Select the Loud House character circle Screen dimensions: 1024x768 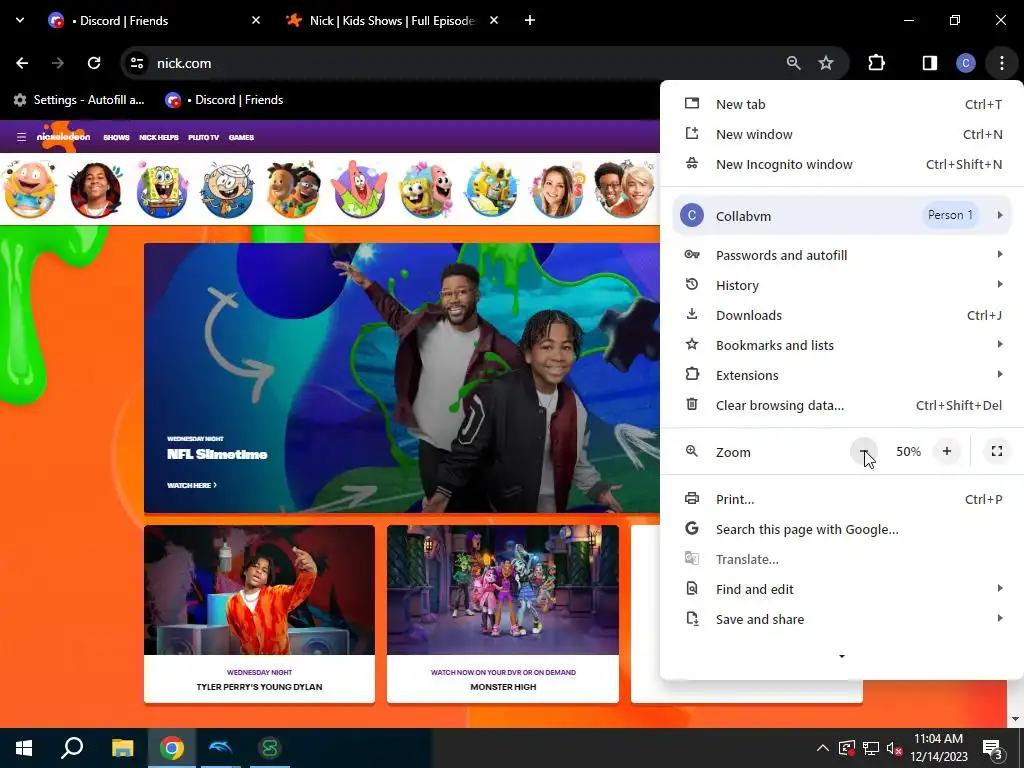coord(227,189)
